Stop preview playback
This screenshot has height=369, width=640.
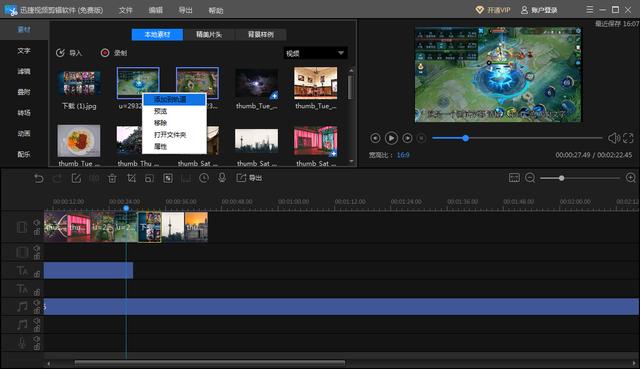click(422, 138)
